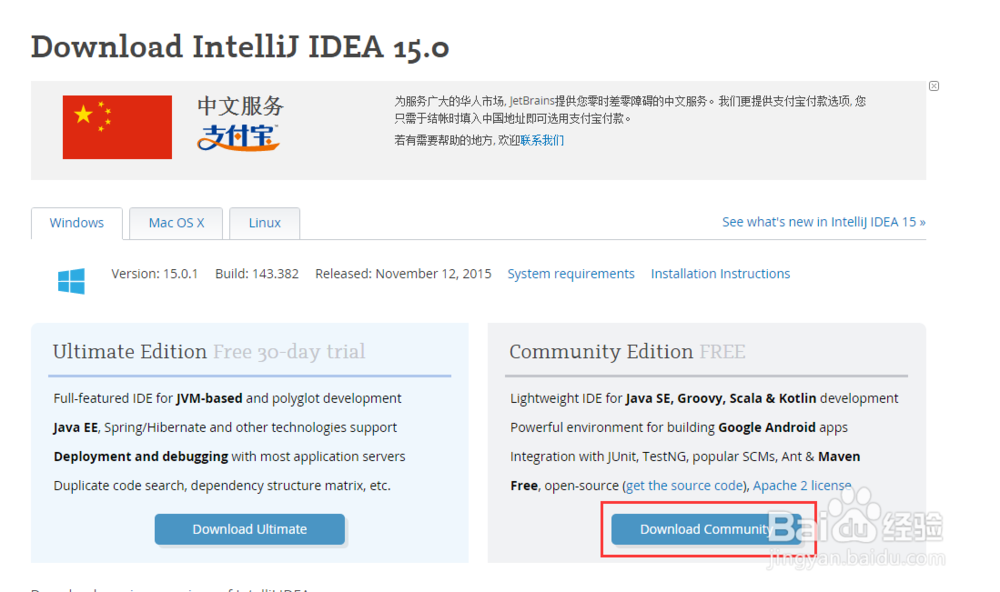Click Download Community button
Image resolution: width=1000 pixels, height=592 pixels.
click(x=706, y=529)
